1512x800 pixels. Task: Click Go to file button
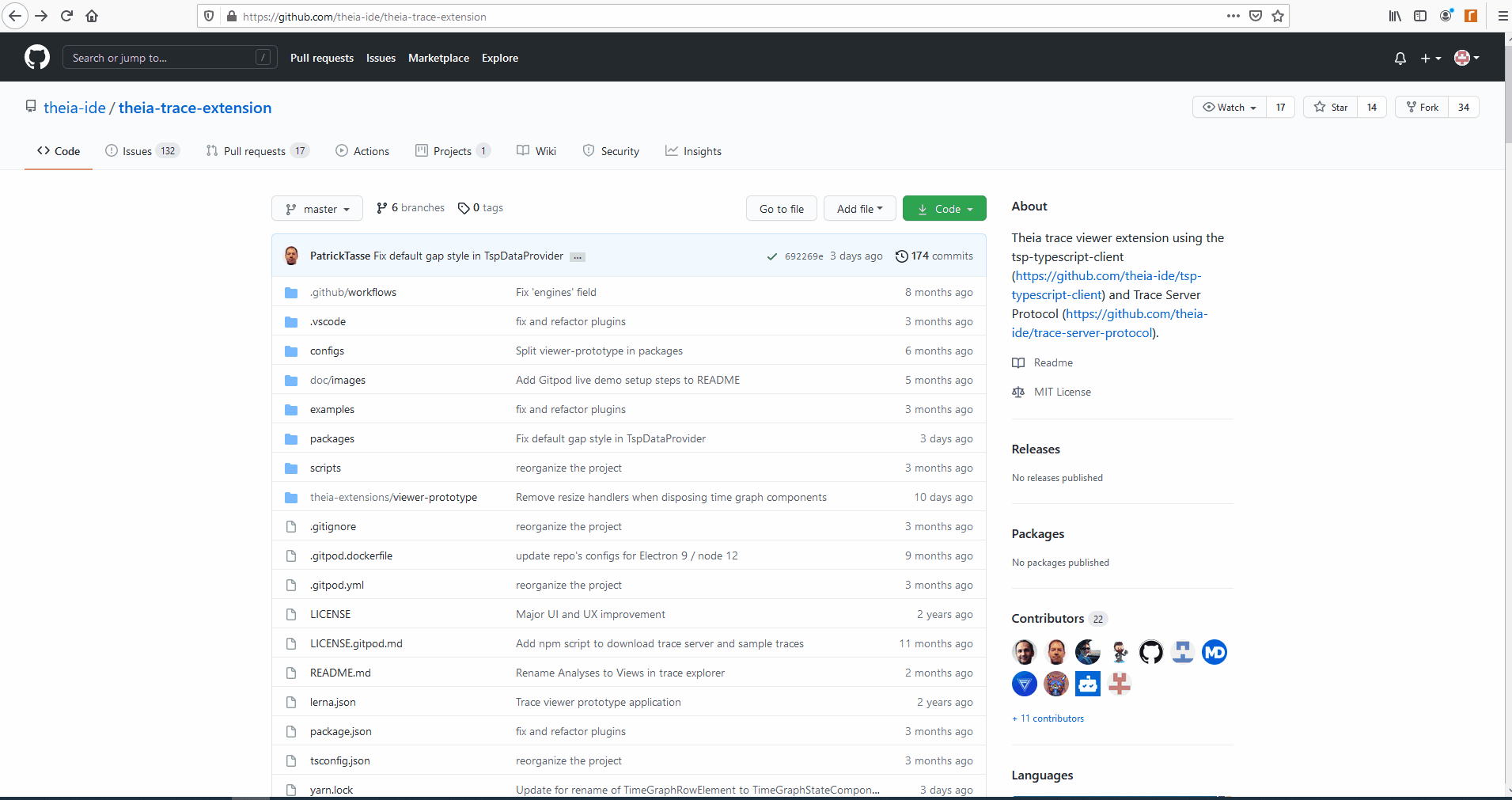[x=782, y=209]
